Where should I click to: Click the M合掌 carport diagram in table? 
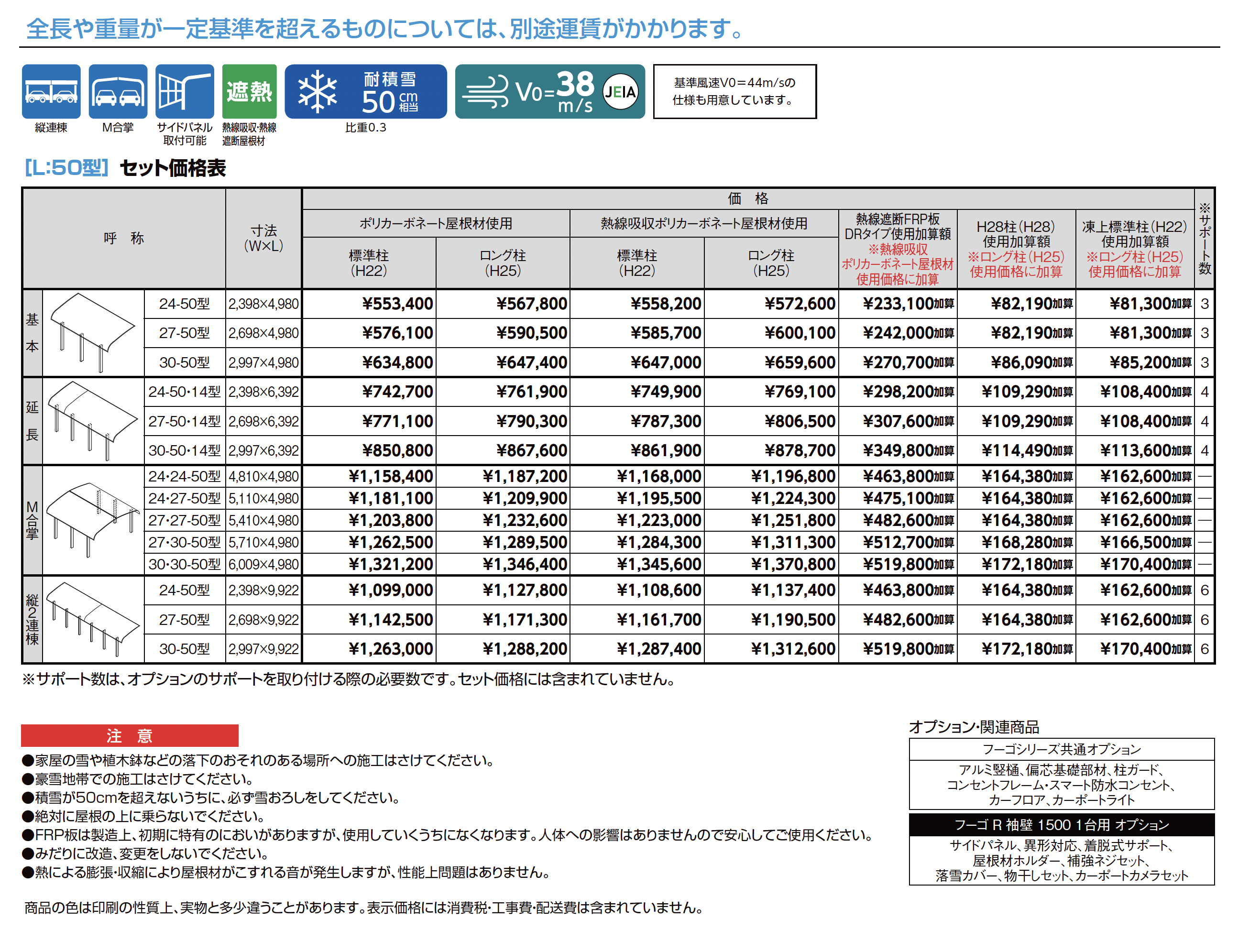[x=93, y=520]
